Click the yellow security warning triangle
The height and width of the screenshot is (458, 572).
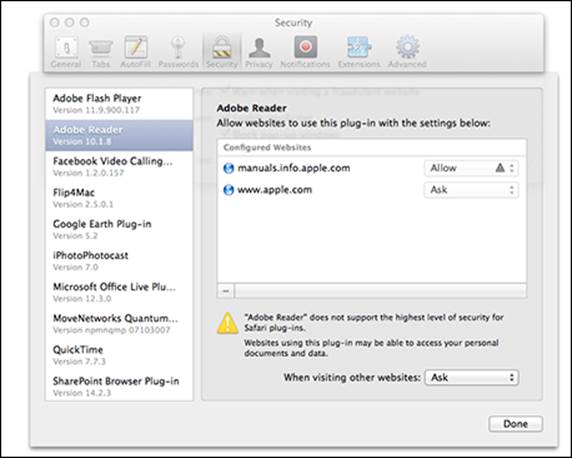pos(228,323)
